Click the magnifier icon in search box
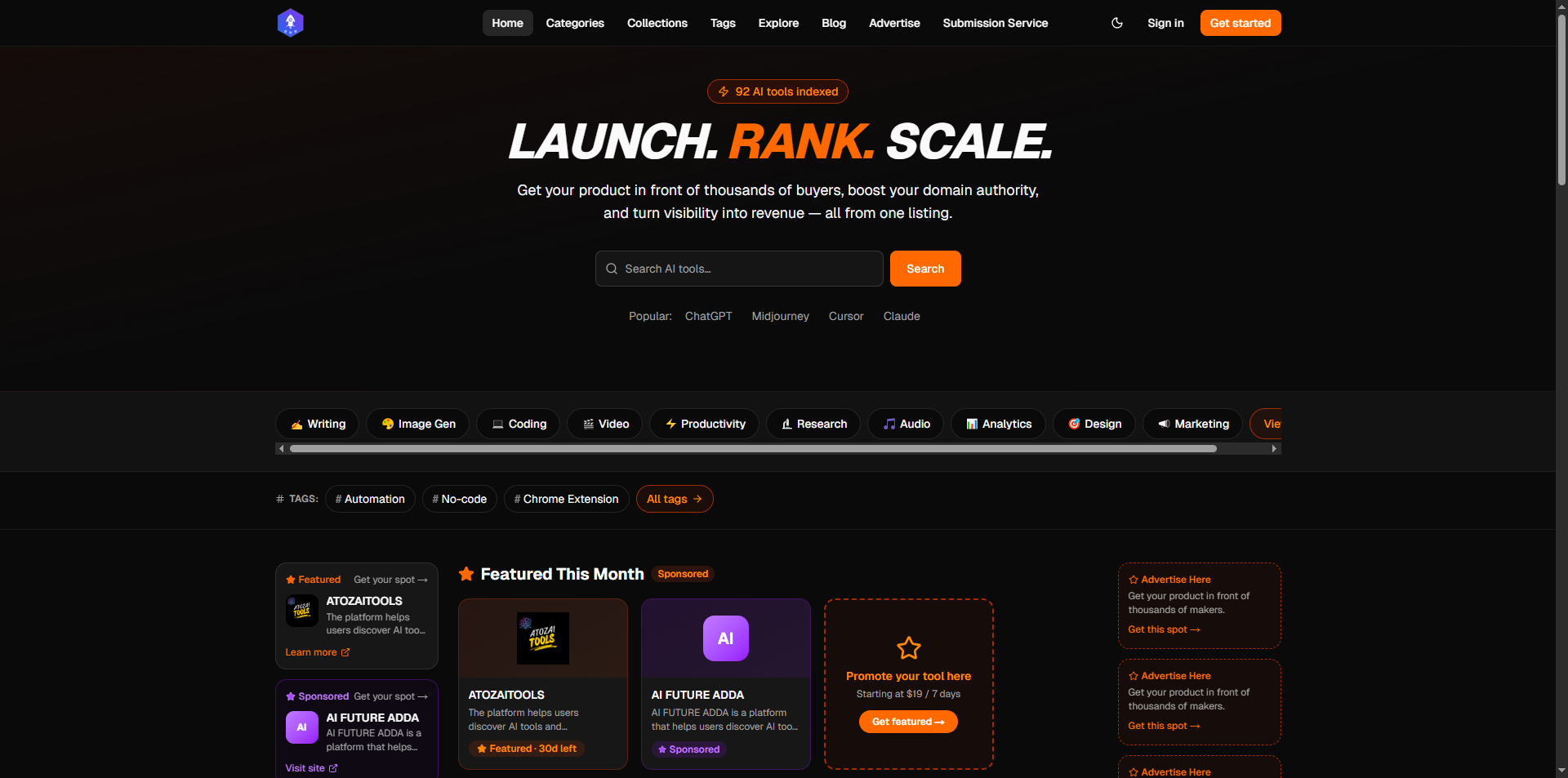 (x=612, y=269)
